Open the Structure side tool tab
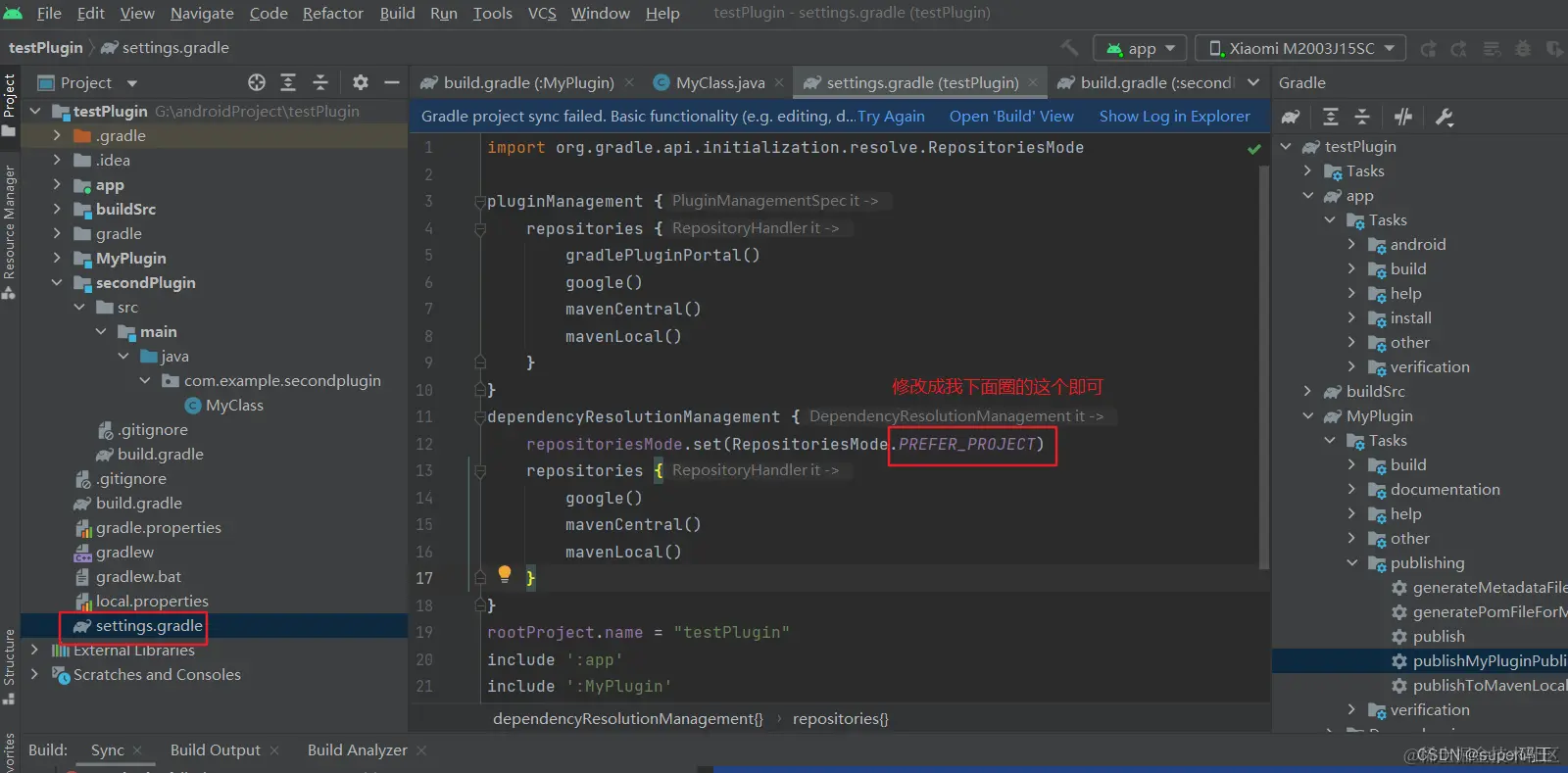Screen dimensions: 1568x773 pos(9,666)
